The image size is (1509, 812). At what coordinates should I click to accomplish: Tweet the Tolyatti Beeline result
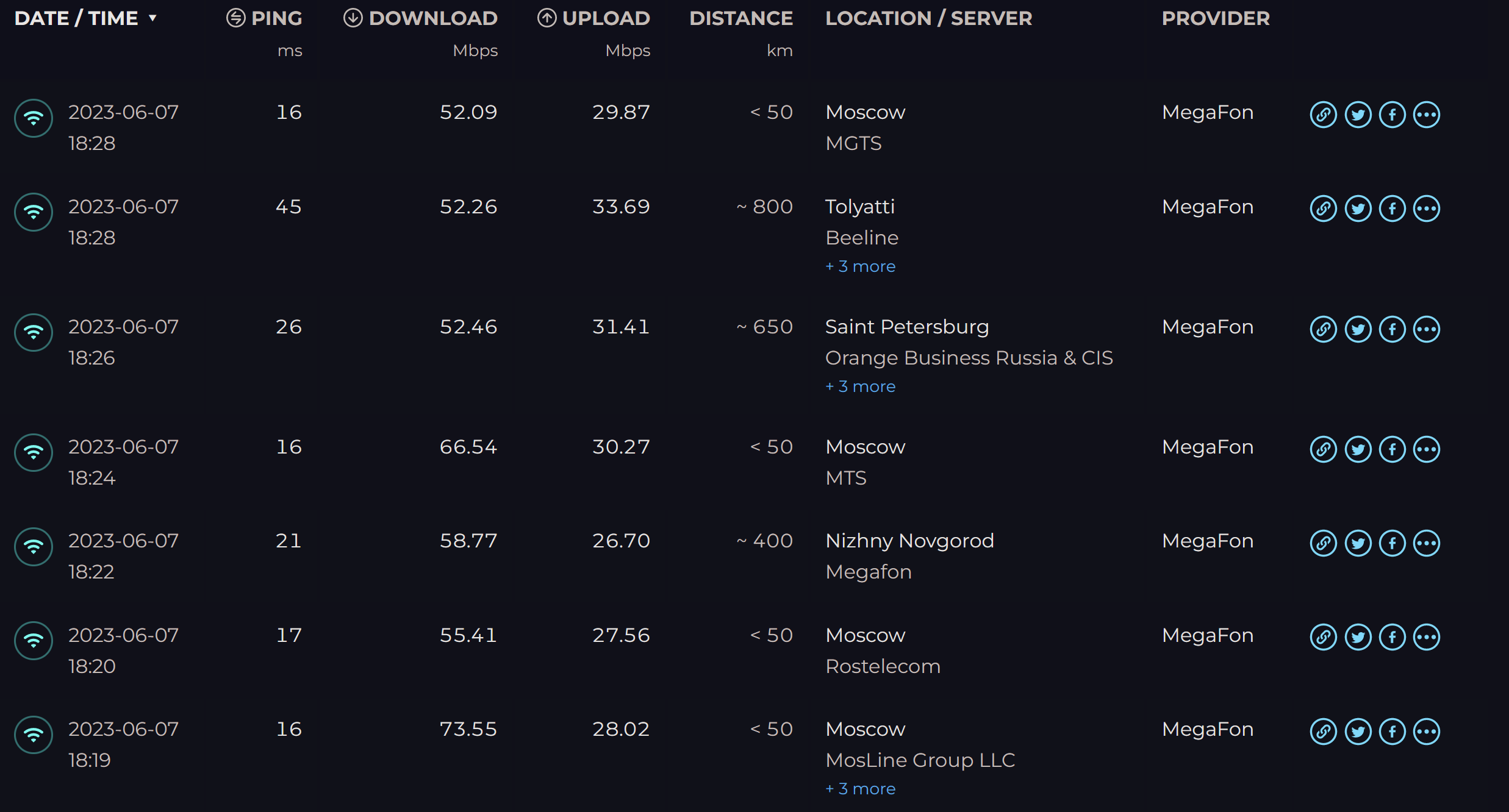tap(1358, 209)
